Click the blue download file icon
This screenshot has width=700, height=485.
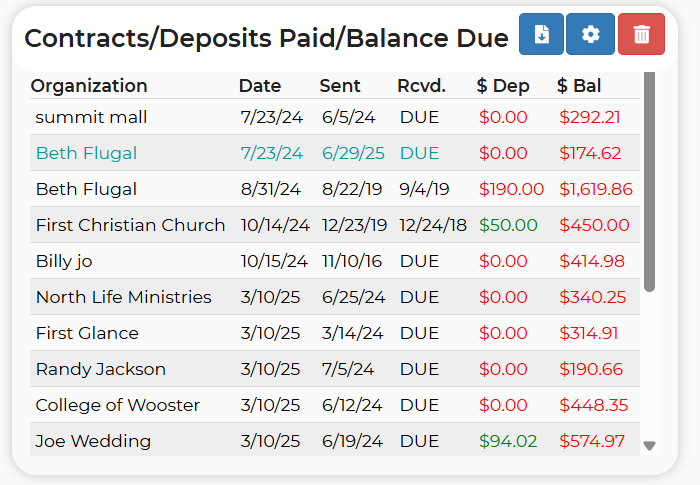tap(541, 34)
